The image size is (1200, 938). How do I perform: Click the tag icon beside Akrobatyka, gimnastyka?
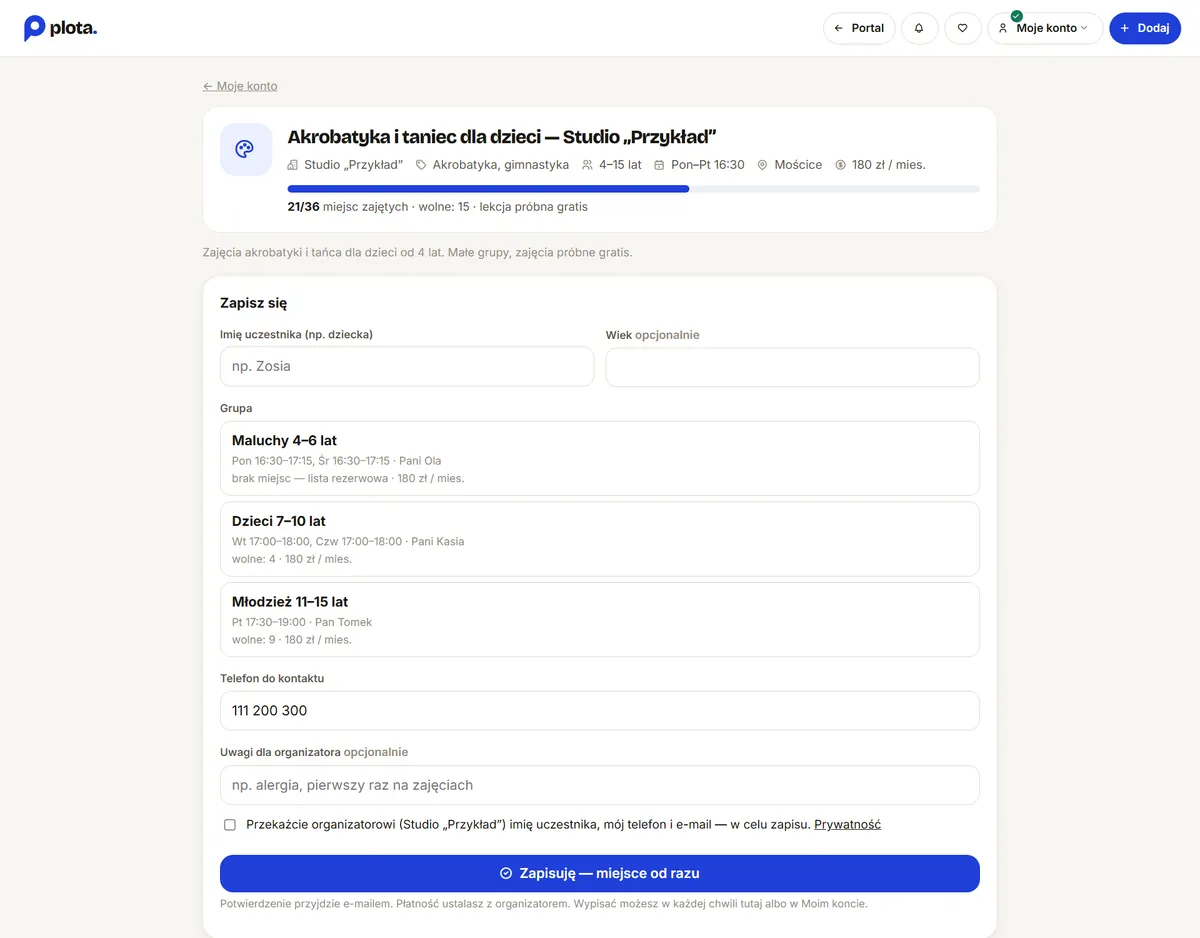422,165
